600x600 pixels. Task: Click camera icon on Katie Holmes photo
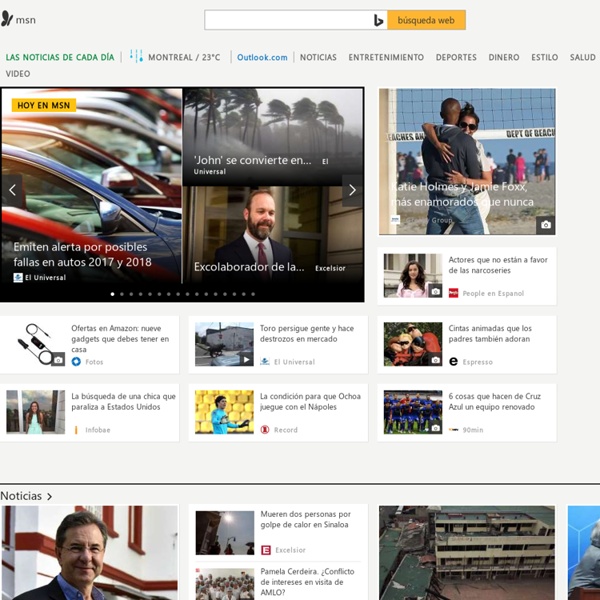point(545,225)
